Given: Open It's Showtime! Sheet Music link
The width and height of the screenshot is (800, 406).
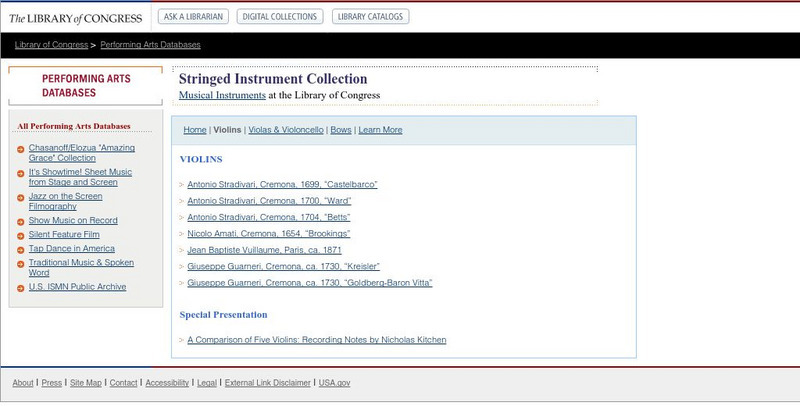Looking at the screenshot, I should (x=80, y=177).
